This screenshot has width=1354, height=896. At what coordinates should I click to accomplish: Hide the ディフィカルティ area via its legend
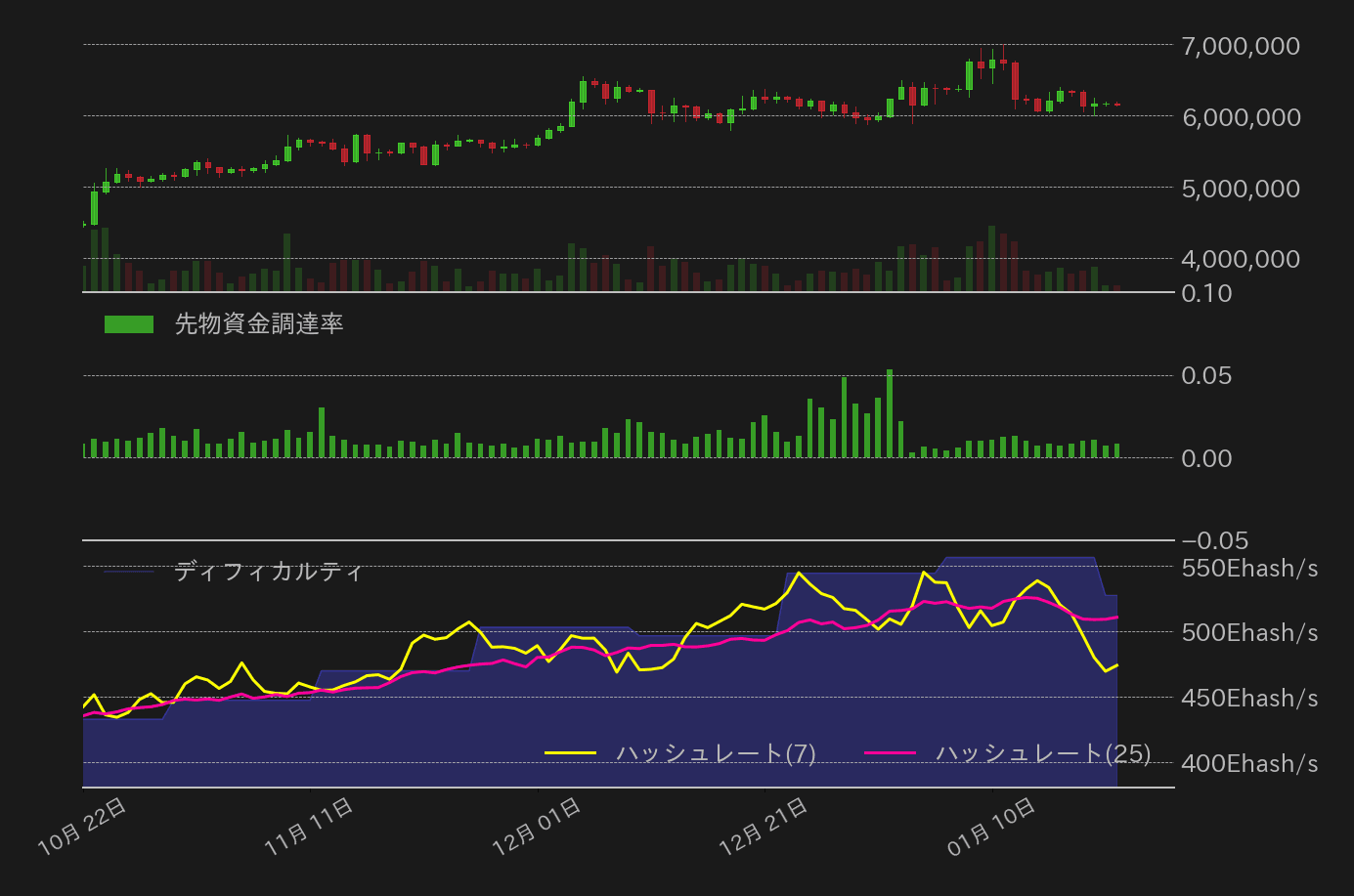269,572
